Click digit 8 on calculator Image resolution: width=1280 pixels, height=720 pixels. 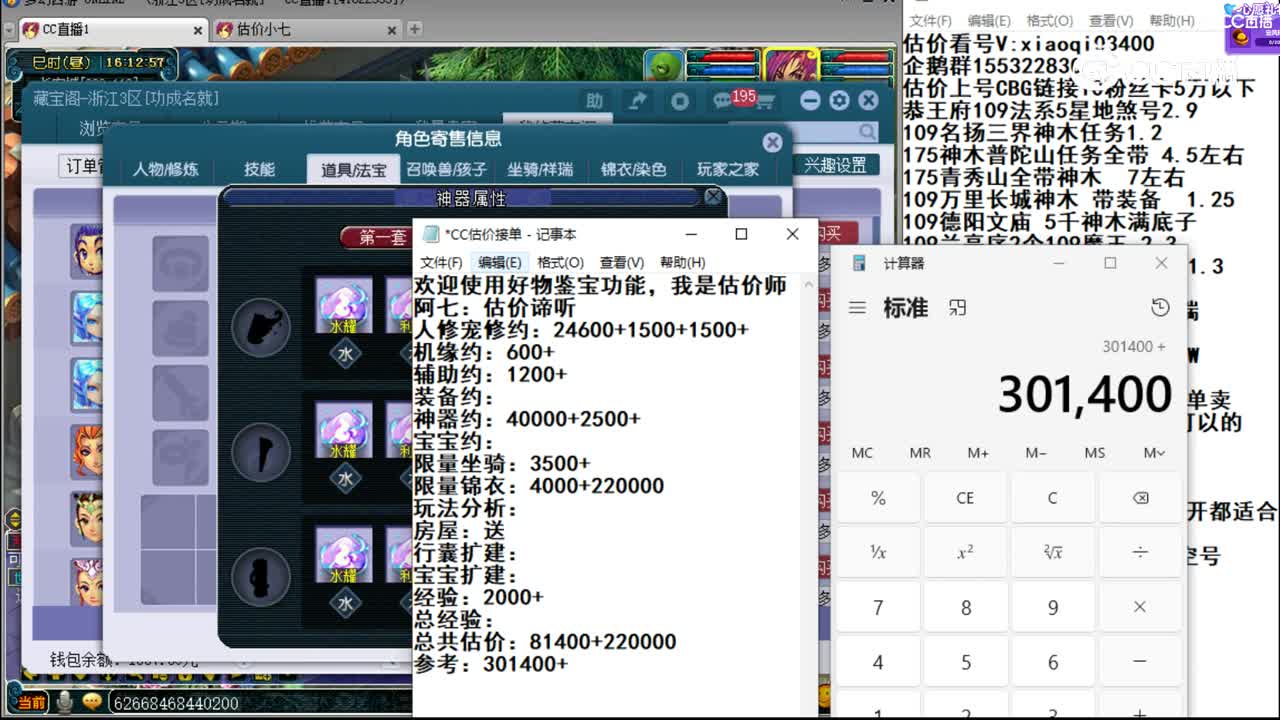[965, 607]
